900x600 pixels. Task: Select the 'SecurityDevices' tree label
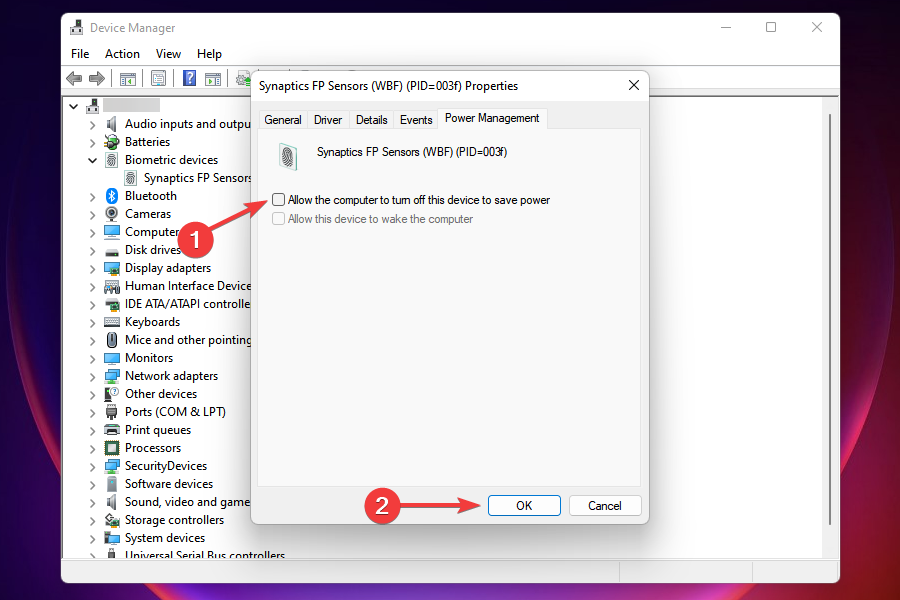166,466
